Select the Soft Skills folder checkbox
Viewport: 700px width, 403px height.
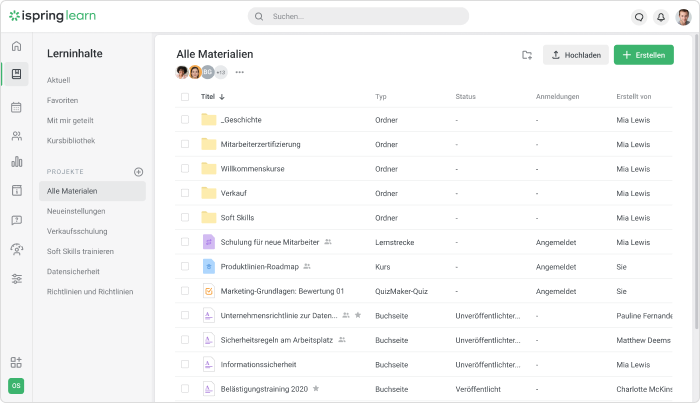point(184,217)
